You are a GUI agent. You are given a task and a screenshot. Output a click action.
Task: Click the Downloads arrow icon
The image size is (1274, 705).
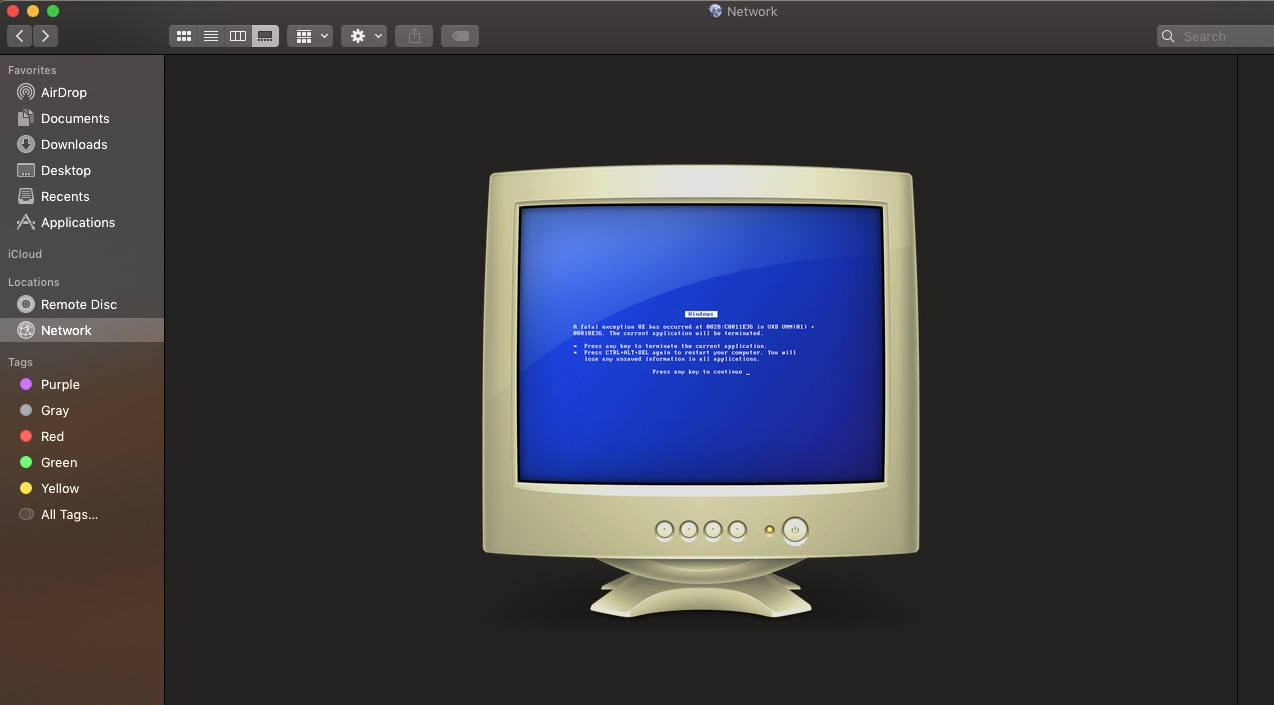click(x=26, y=144)
